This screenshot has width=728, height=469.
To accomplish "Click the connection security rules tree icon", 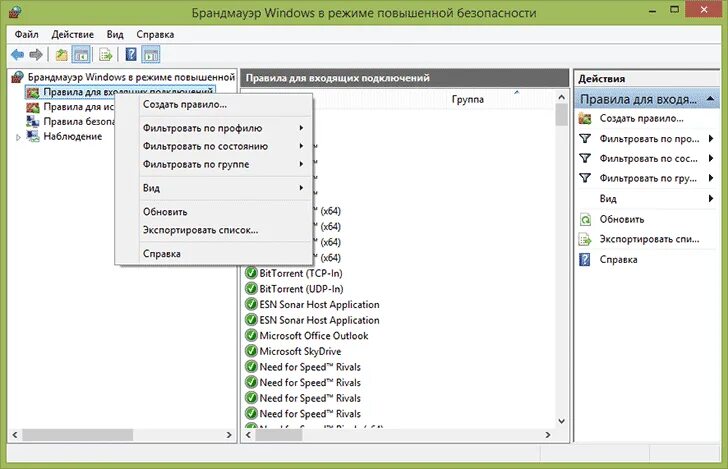I will click(32, 122).
